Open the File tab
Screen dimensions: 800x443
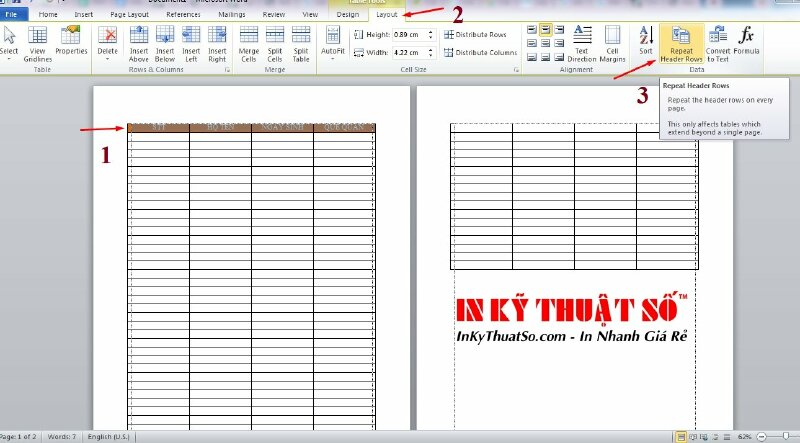(12, 14)
